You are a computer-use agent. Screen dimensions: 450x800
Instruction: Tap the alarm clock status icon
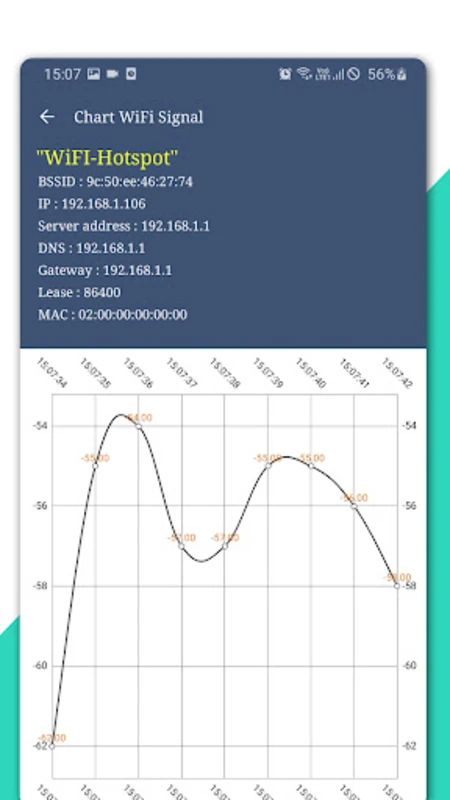click(x=285, y=74)
